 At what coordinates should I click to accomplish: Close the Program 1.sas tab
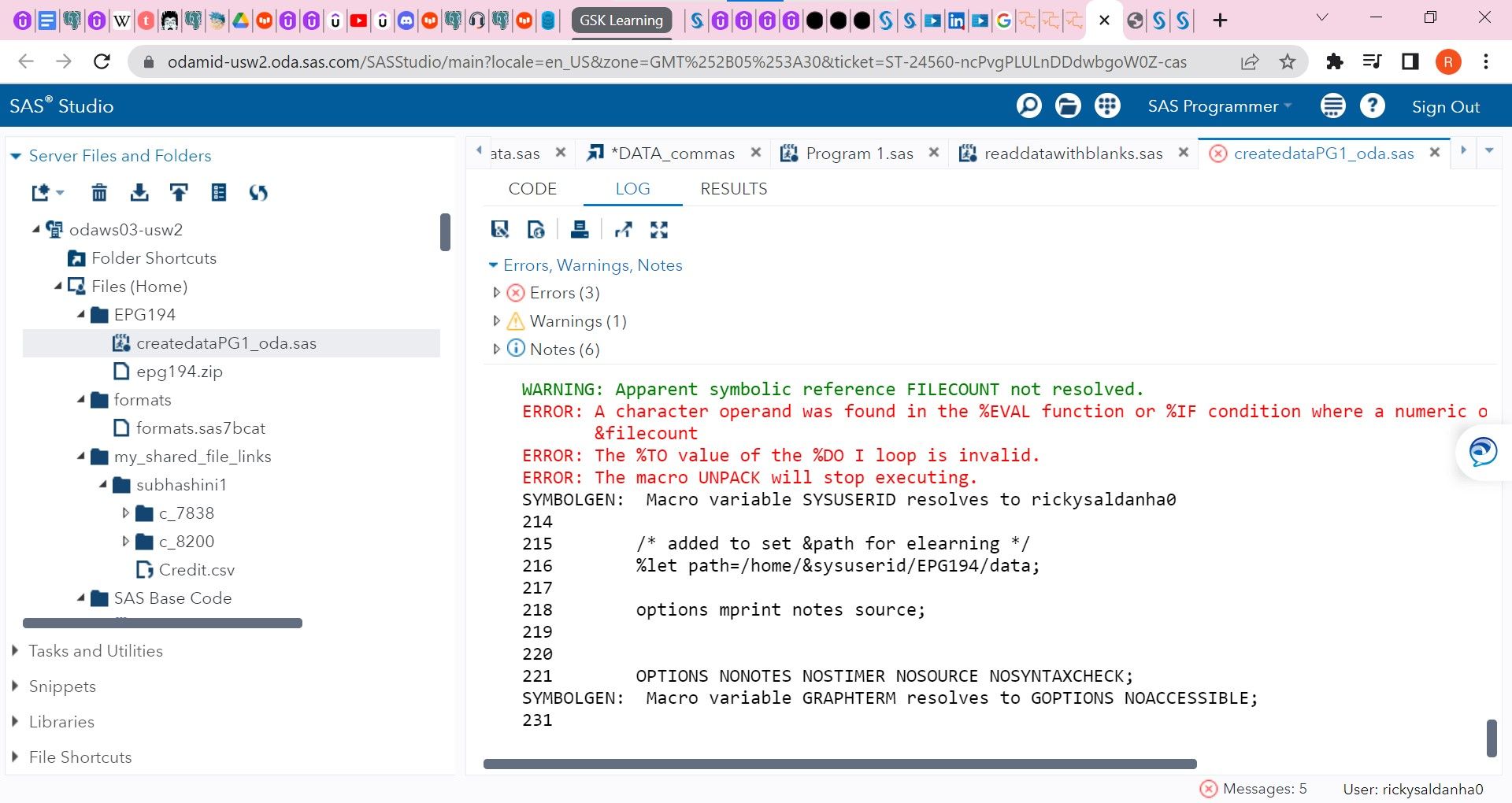tap(934, 153)
